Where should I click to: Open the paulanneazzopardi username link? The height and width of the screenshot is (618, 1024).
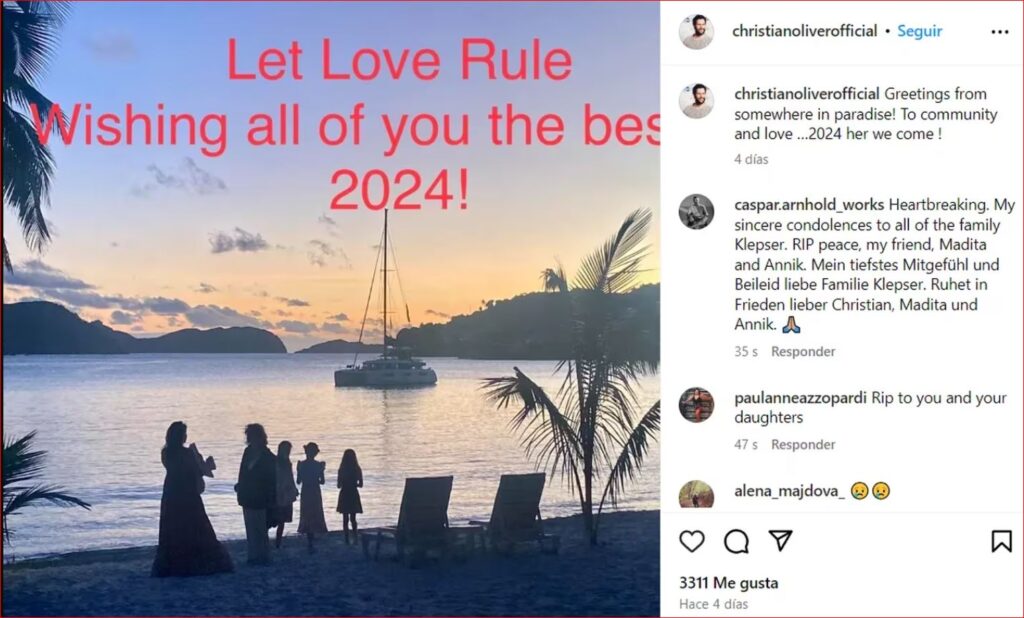[x=801, y=398]
